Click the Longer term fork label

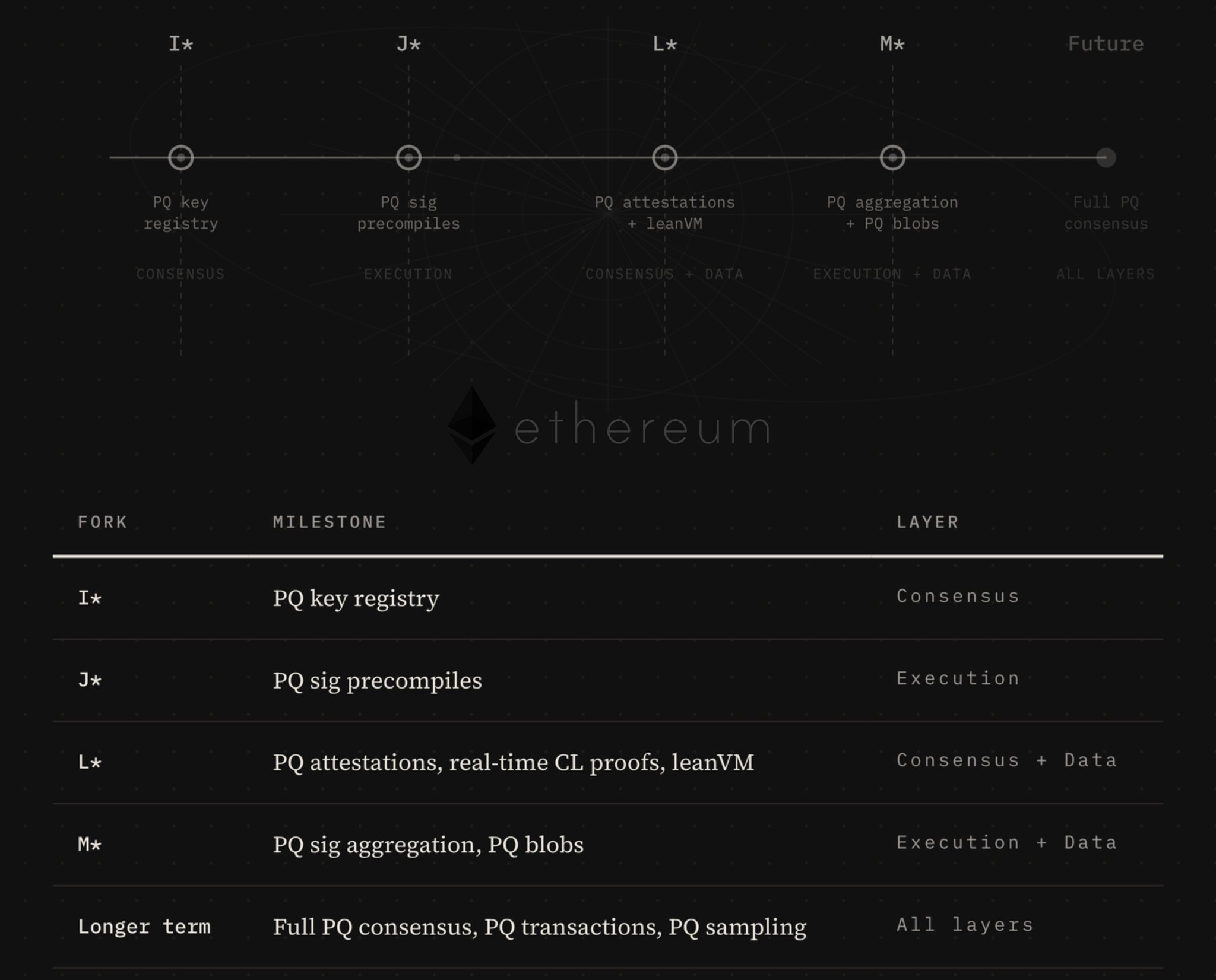point(144,927)
